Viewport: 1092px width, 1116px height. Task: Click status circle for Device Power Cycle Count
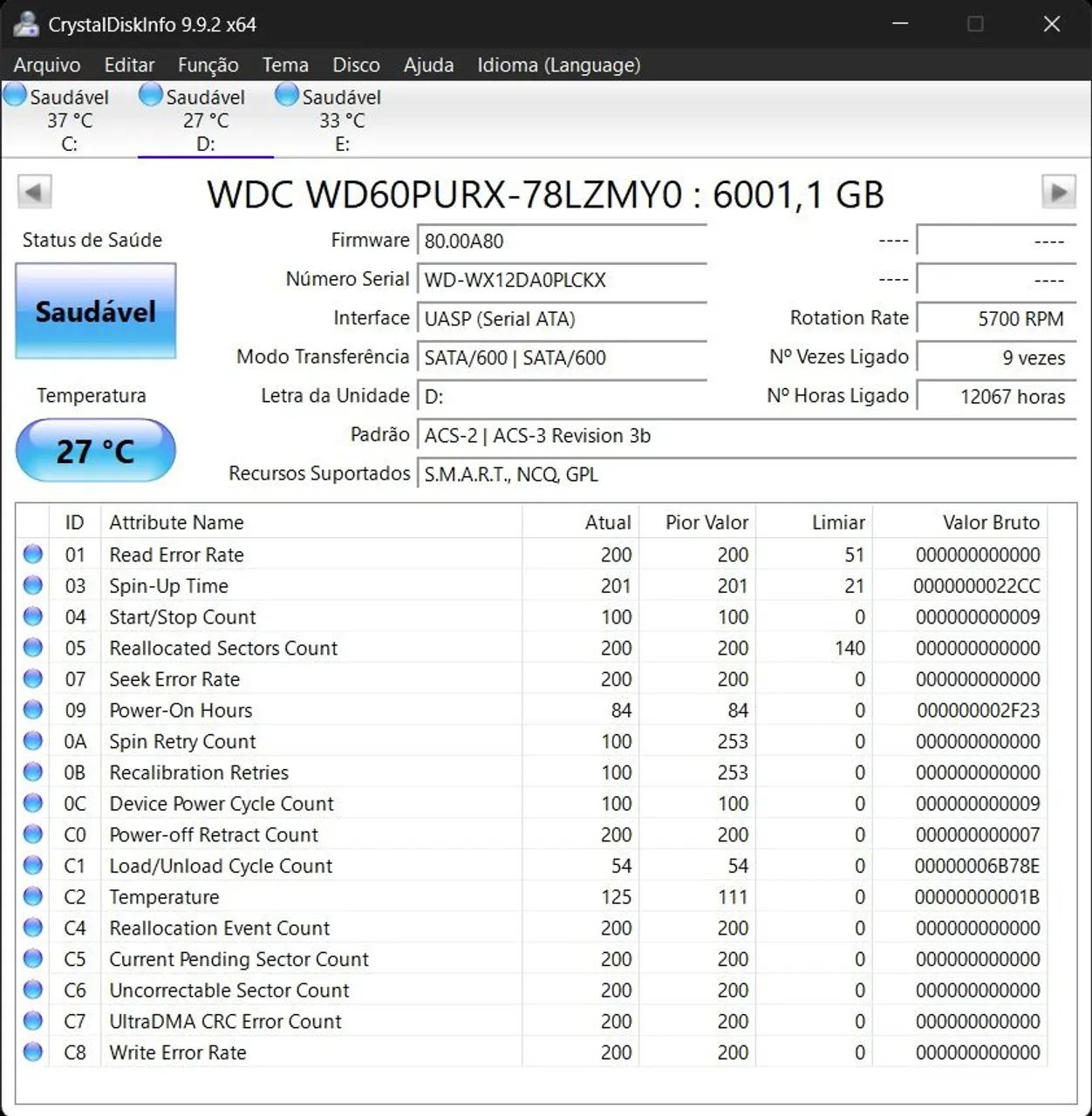click(x=33, y=803)
